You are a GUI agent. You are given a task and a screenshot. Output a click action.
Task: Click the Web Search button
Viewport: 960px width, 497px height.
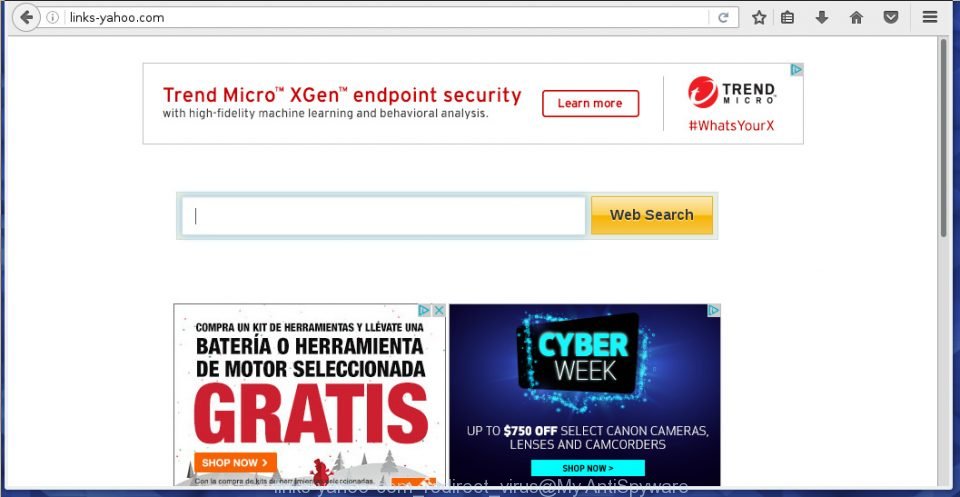pyautogui.click(x=651, y=215)
